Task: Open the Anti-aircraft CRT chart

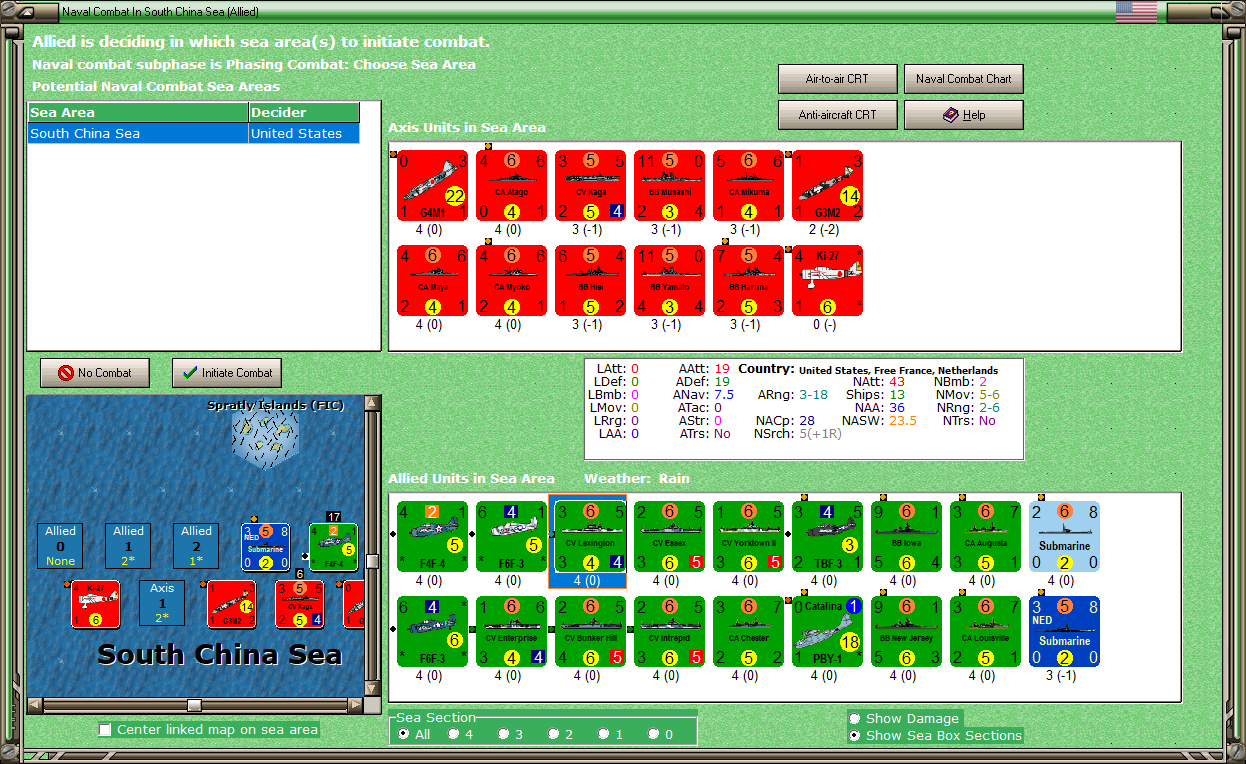Action: (x=837, y=115)
